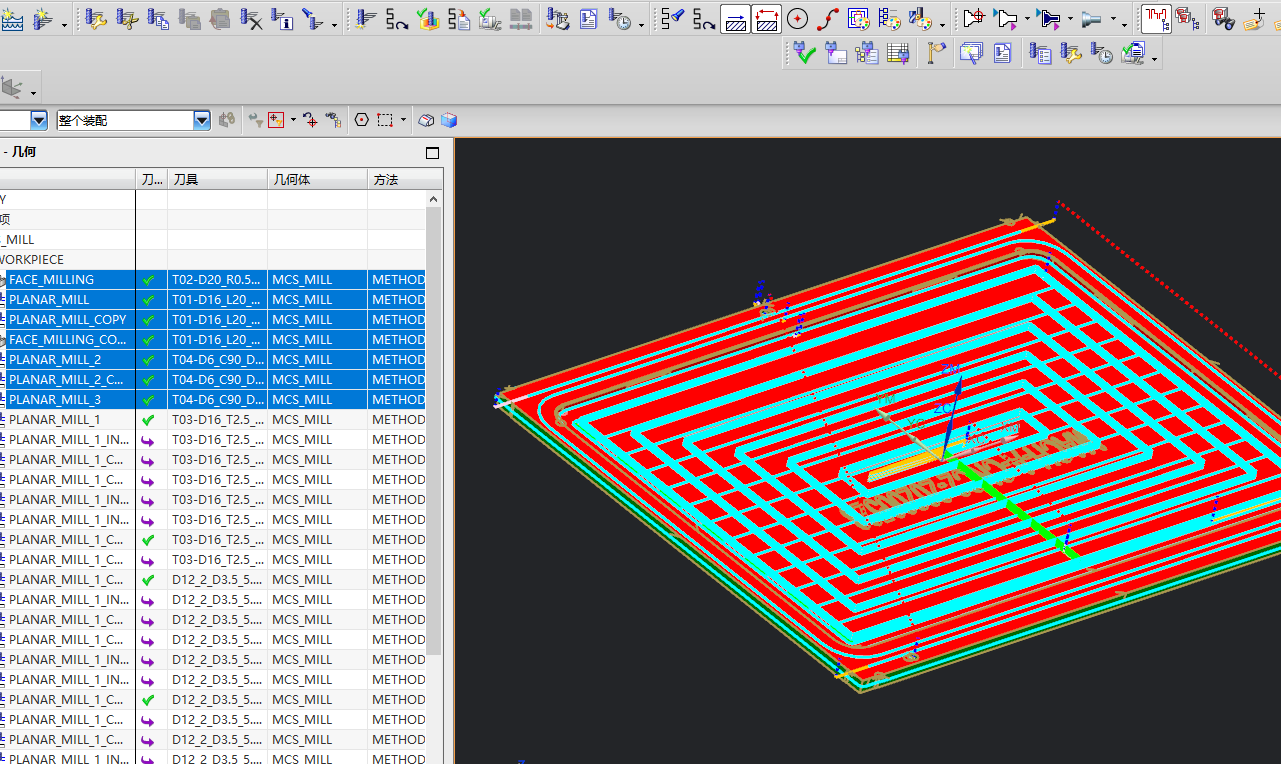
Task: Select the FACE_MILLING operation row
Action: point(51,280)
